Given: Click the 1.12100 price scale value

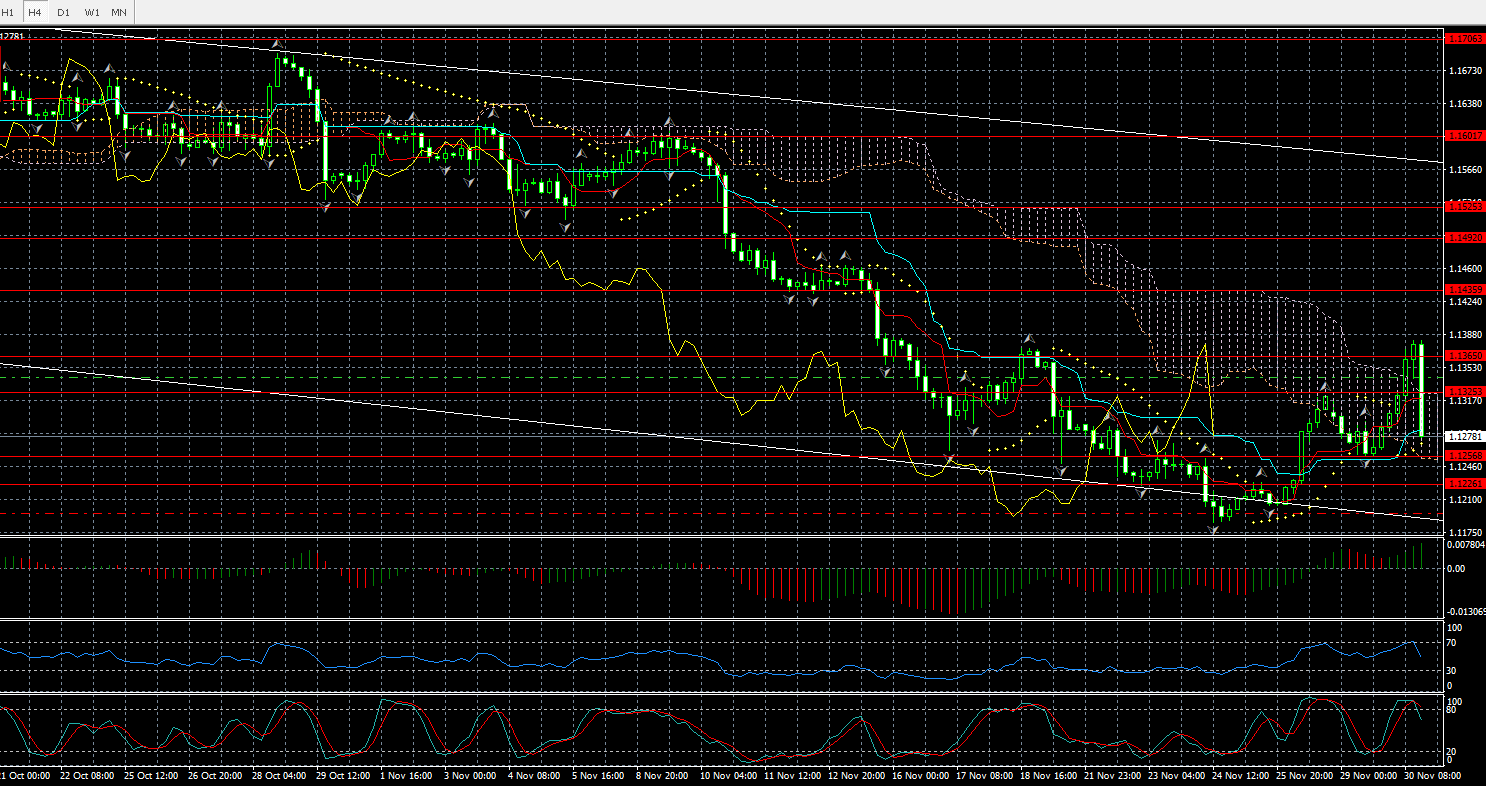Looking at the screenshot, I should click(x=1465, y=500).
